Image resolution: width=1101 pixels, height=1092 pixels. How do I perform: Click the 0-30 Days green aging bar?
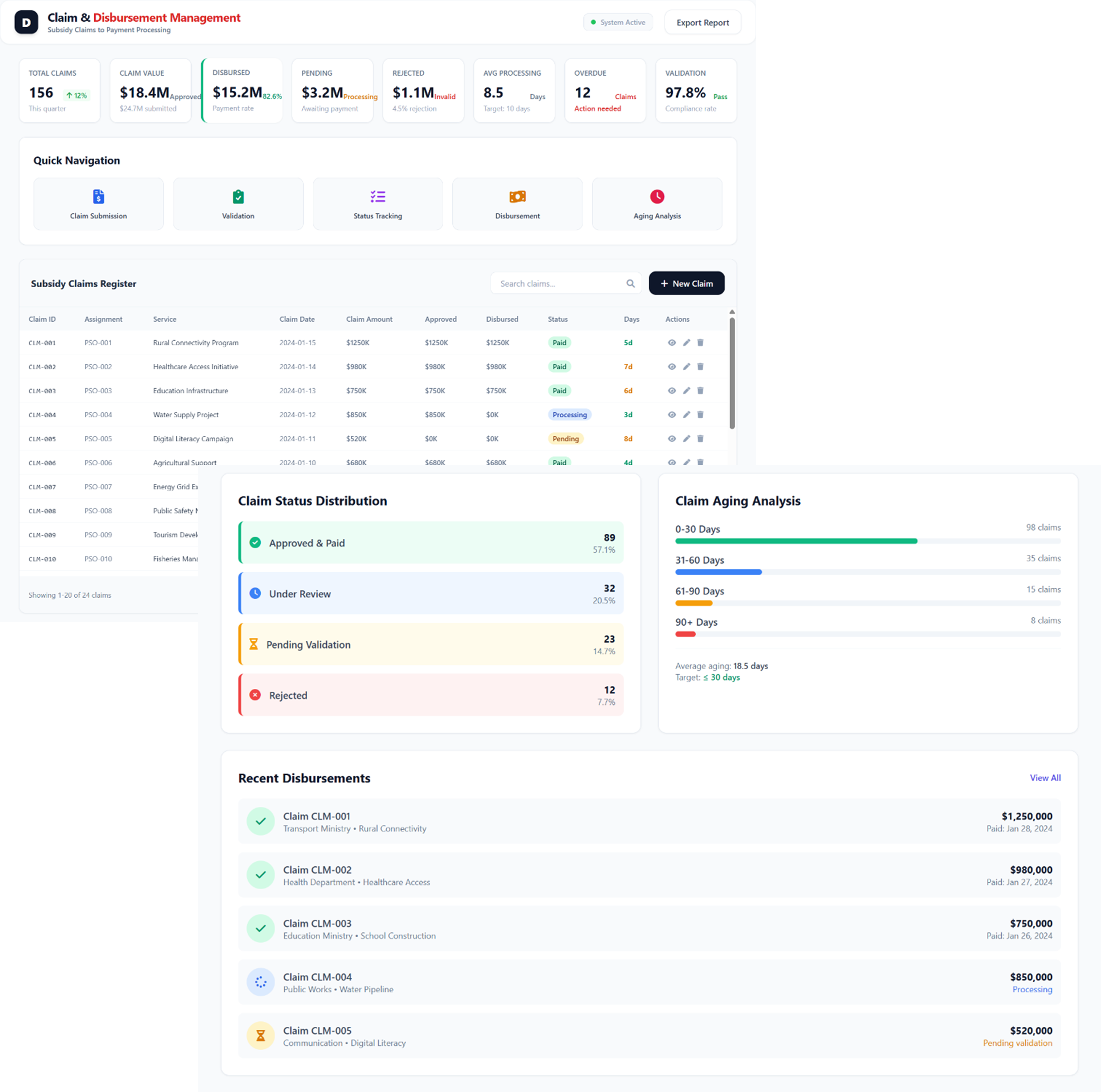click(x=795, y=541)
